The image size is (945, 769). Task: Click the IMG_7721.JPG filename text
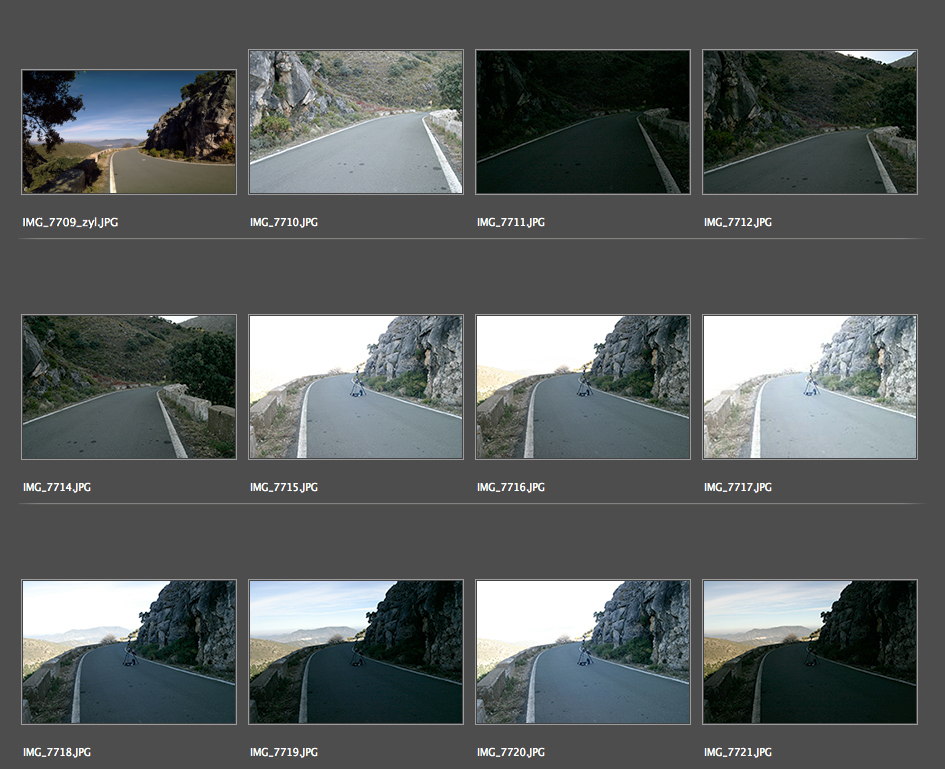tap(738, 752)
